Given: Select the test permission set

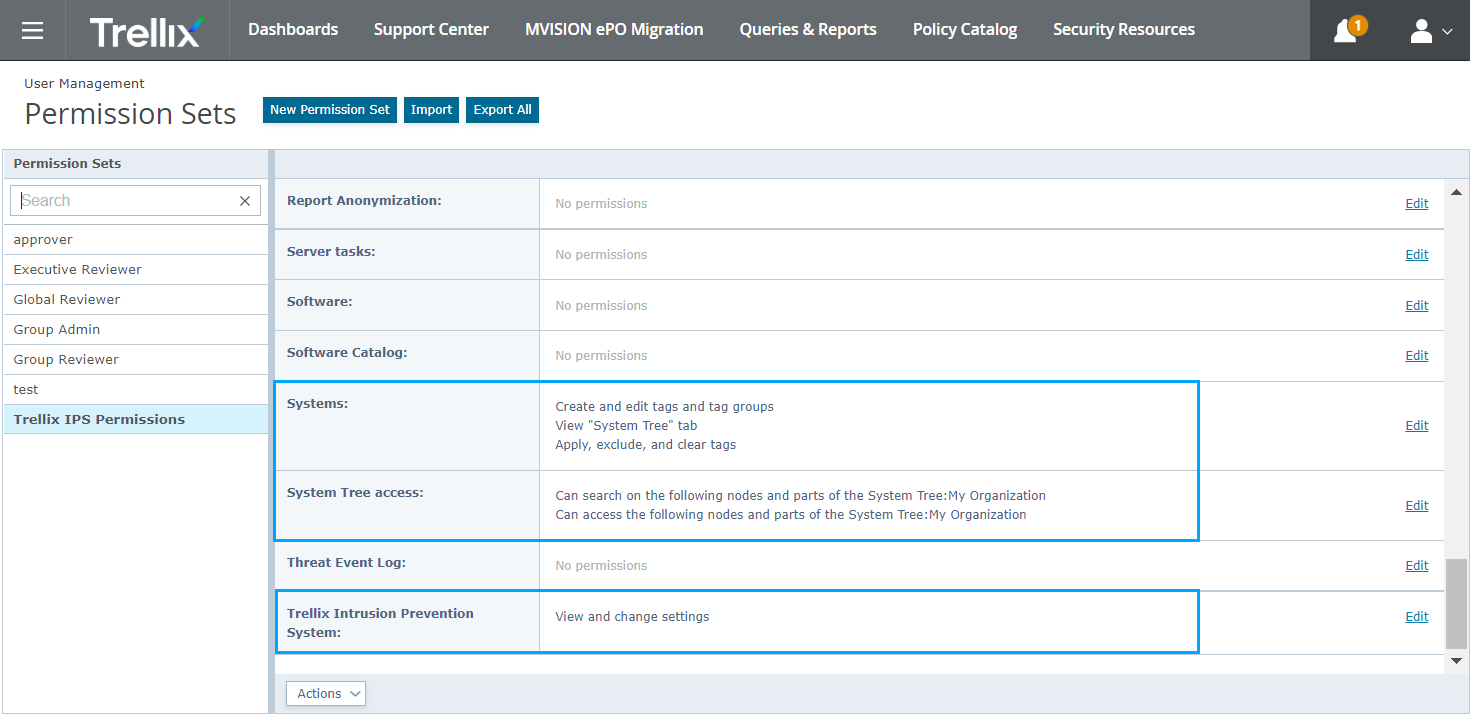Looking at the screenshot, I should 136,390.
